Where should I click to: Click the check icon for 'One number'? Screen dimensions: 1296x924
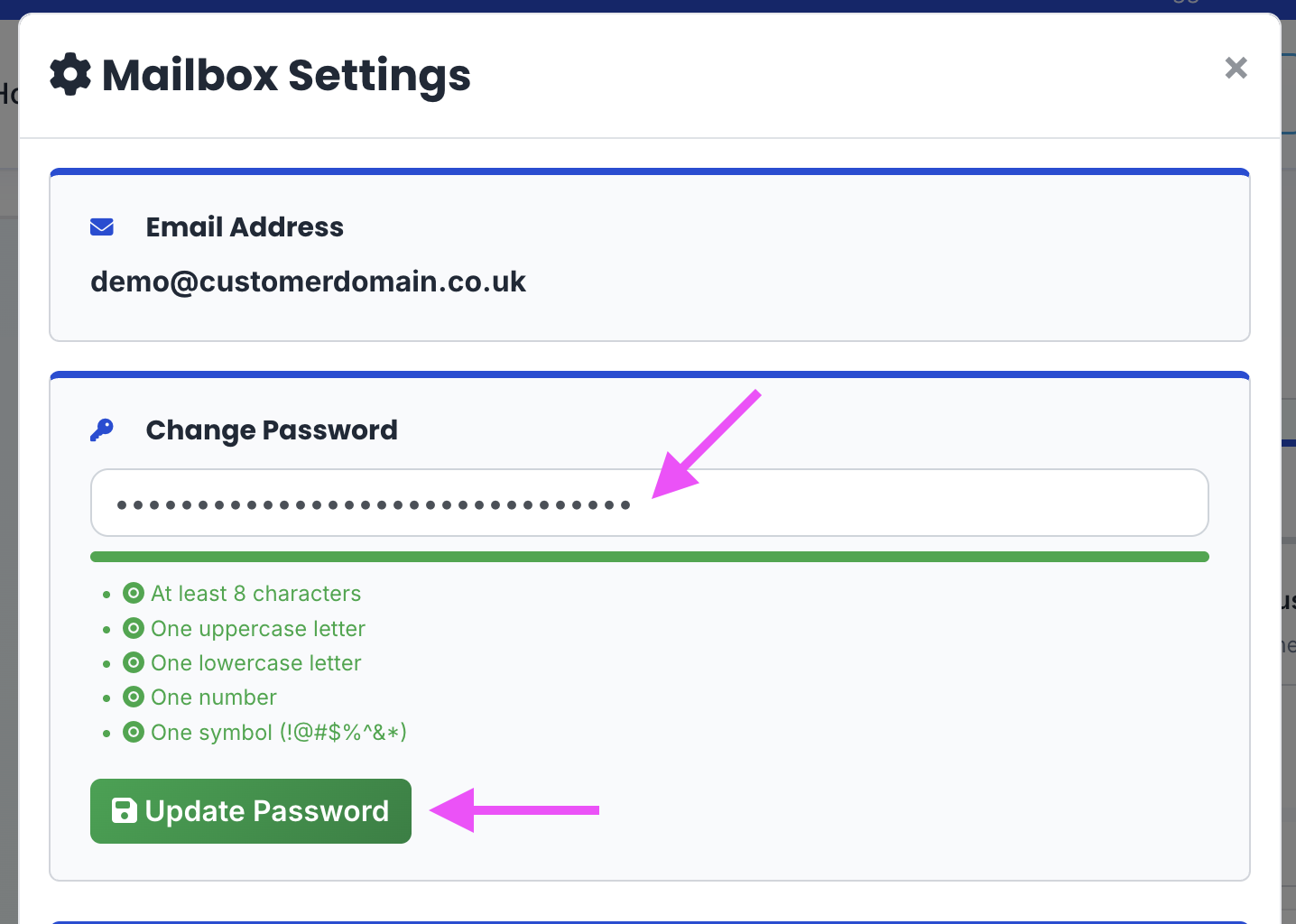click(x=134, y=697)
